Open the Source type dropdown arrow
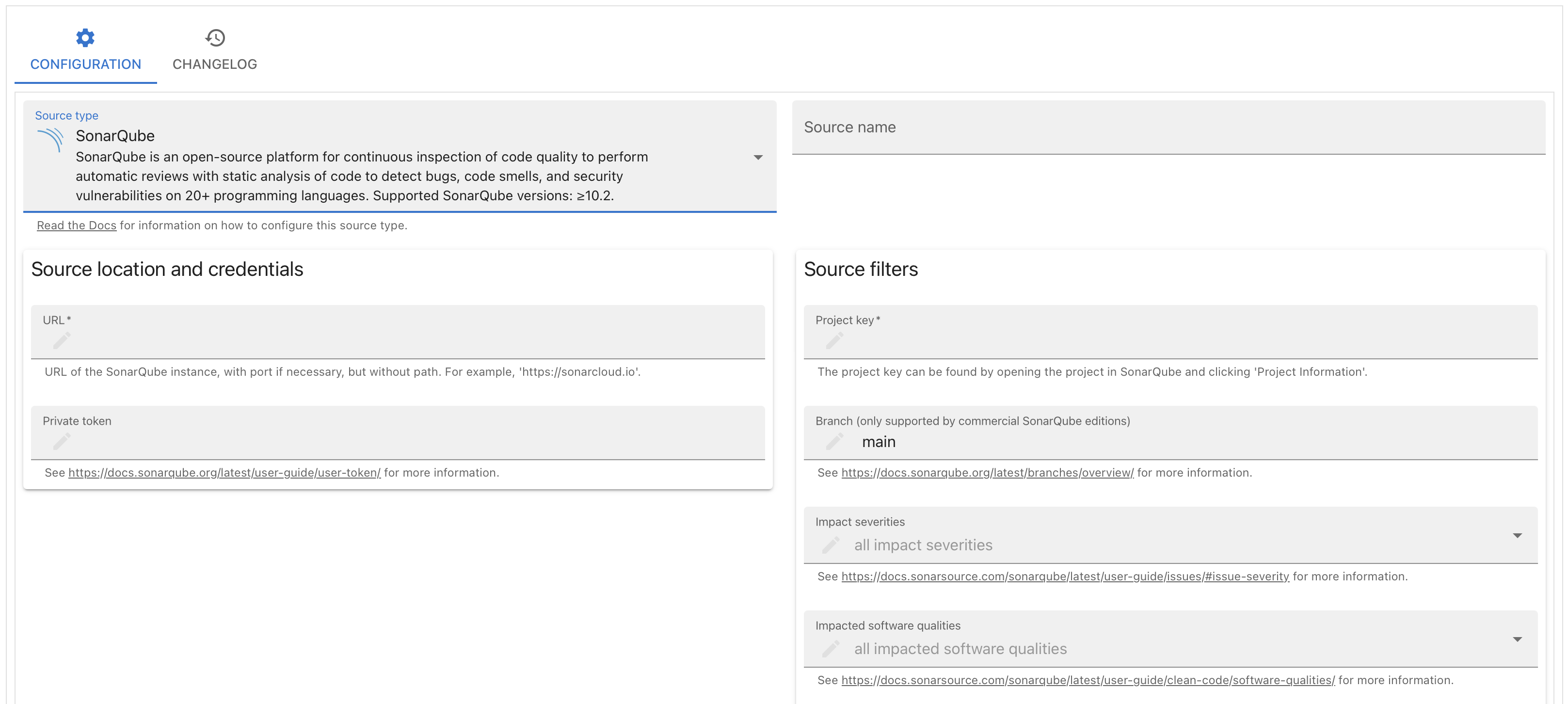 click(758, 157)
